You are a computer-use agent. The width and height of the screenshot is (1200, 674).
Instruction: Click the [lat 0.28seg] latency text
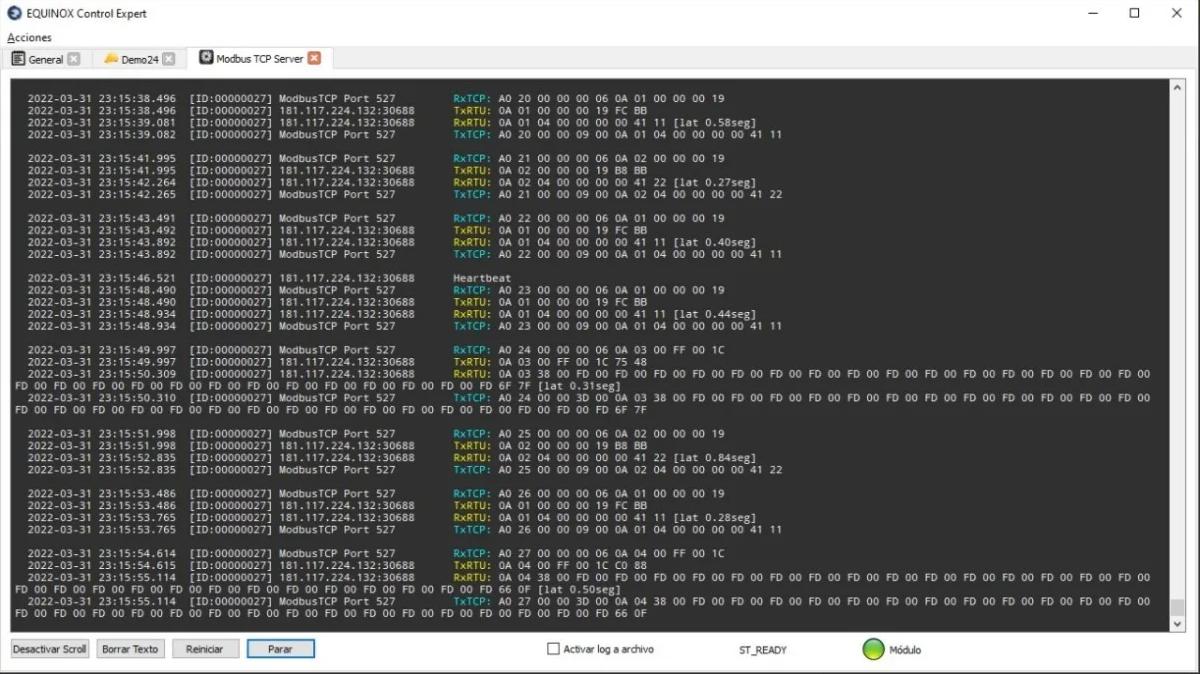click(715, 517)
